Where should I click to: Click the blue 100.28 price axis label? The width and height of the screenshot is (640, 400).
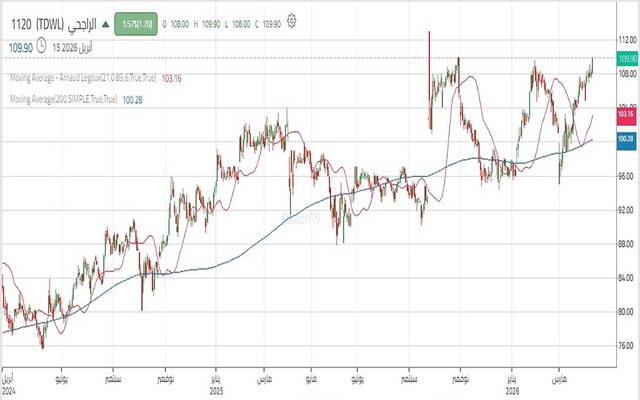point(627,139)
